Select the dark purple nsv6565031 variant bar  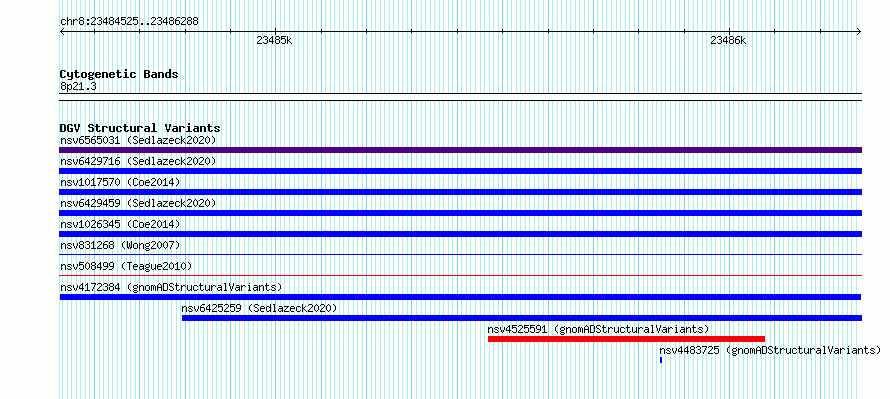coord(460,150)
